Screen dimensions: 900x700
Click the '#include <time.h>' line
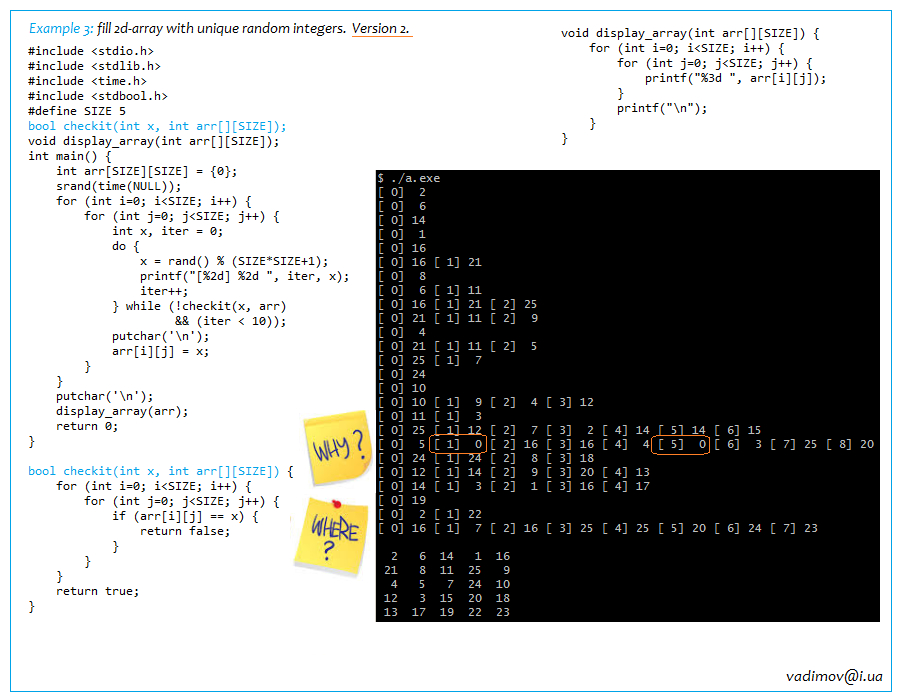tap(87, 81)
